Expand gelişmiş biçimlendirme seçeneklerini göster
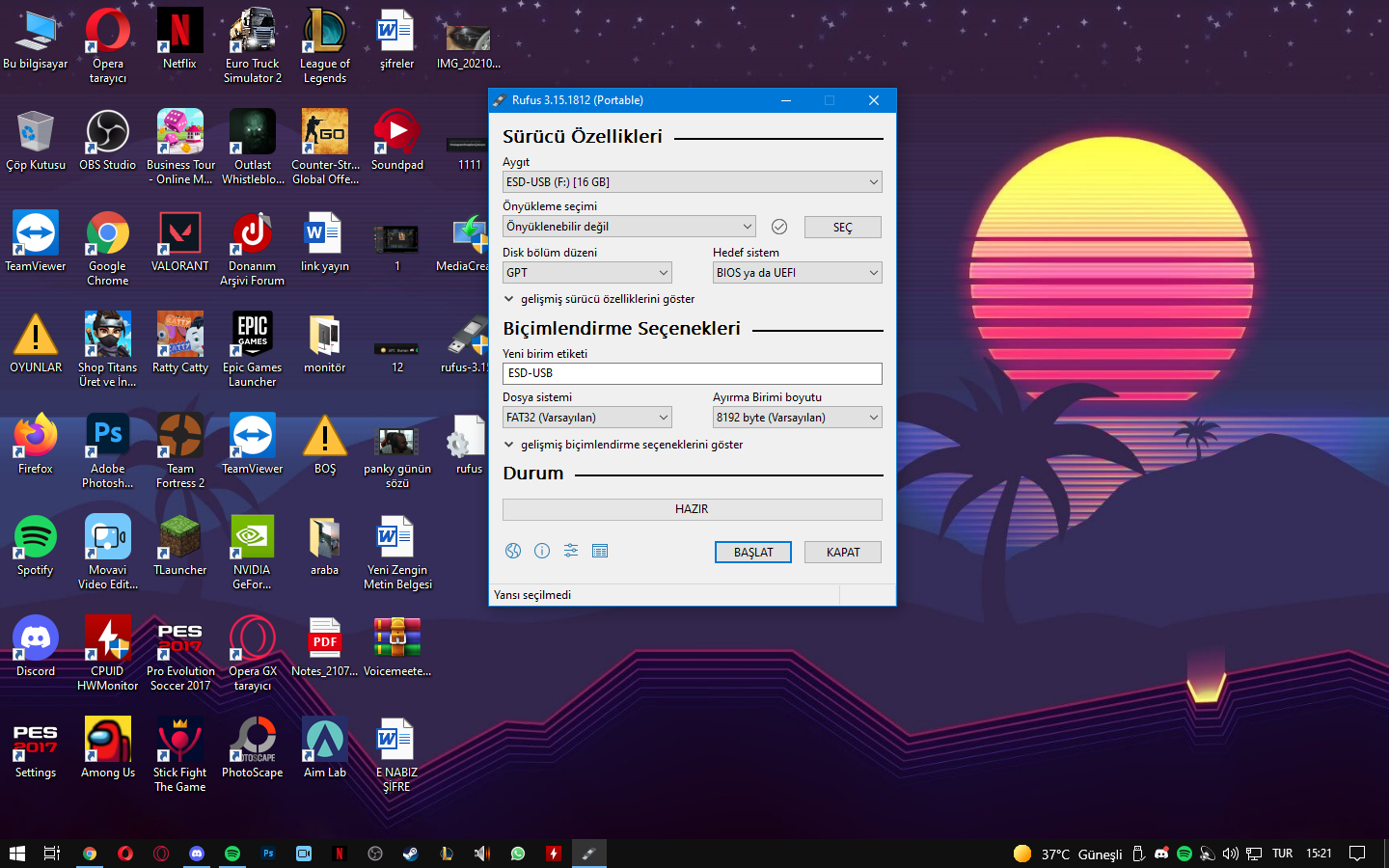Viewport: 1389px width, 868px height. point(623,445)
